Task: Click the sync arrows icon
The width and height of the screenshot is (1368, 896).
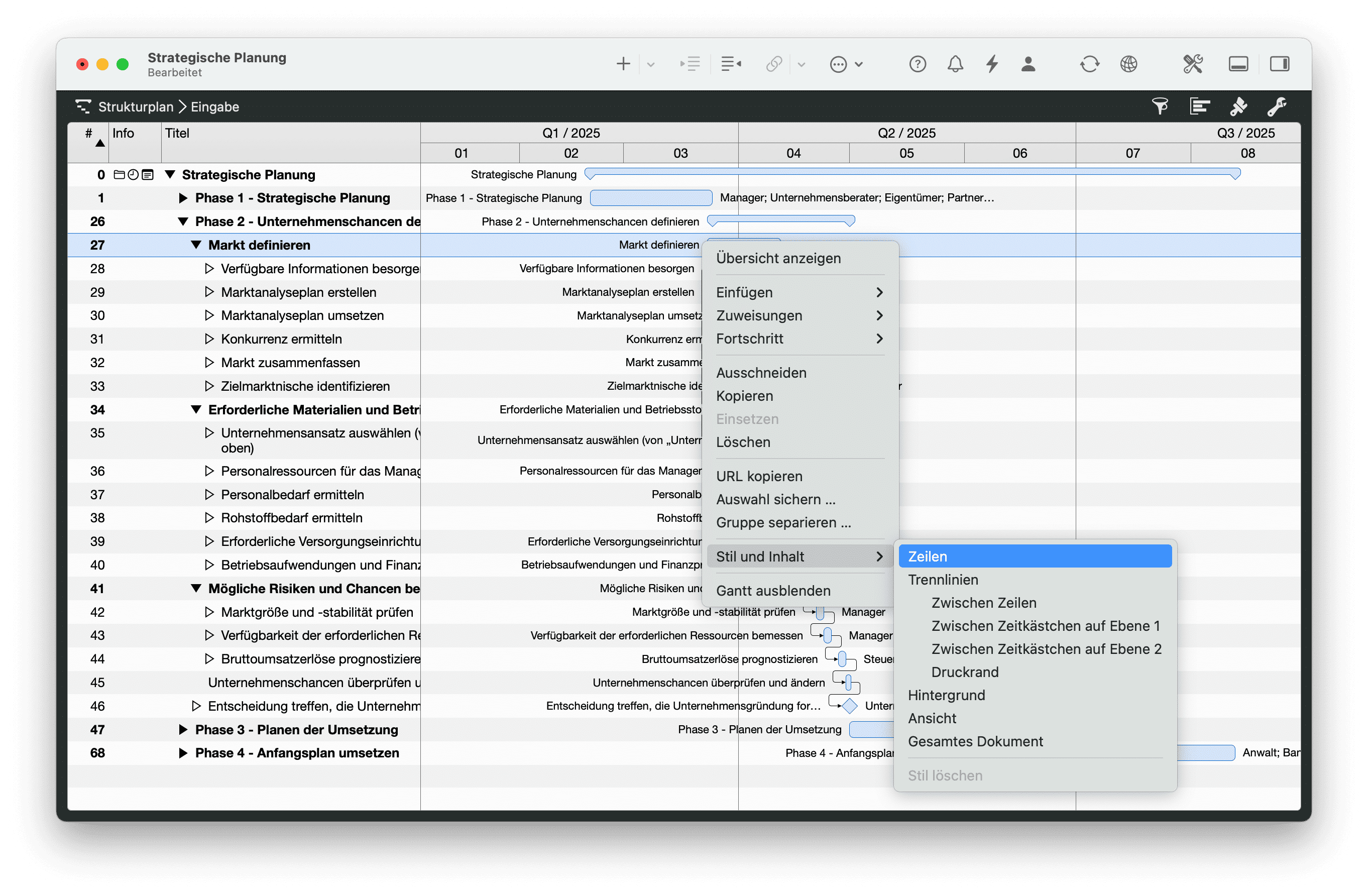Action: [1089, 64]
